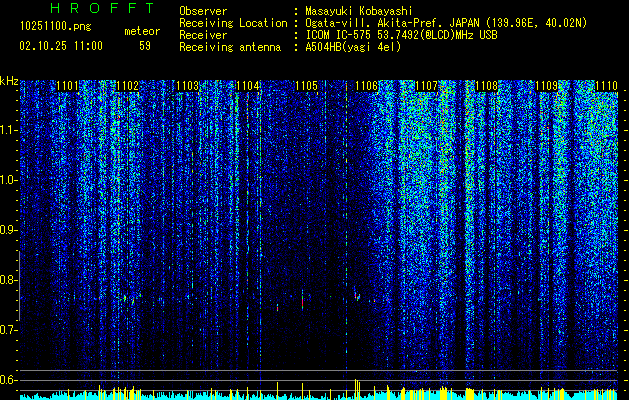Click the 1102 time marker
Screen dimensions: 629x400
coord(127,86)
